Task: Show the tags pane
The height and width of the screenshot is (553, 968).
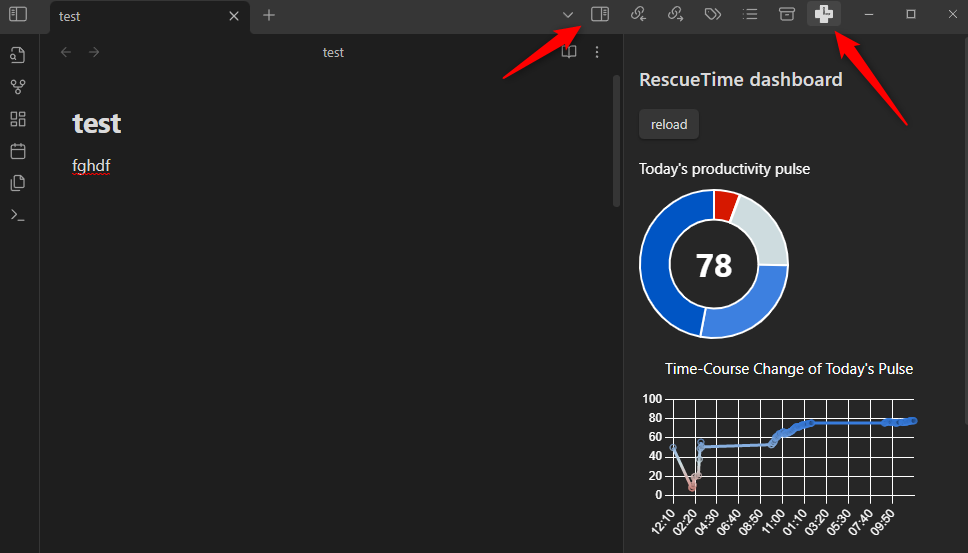Action: click(712, 14)
